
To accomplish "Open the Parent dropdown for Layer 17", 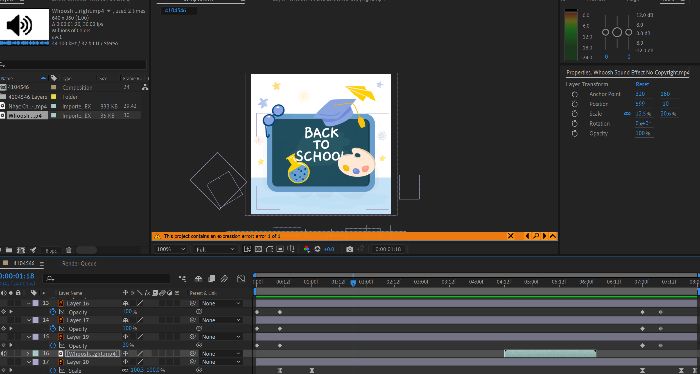I will (x=221, y=320).
